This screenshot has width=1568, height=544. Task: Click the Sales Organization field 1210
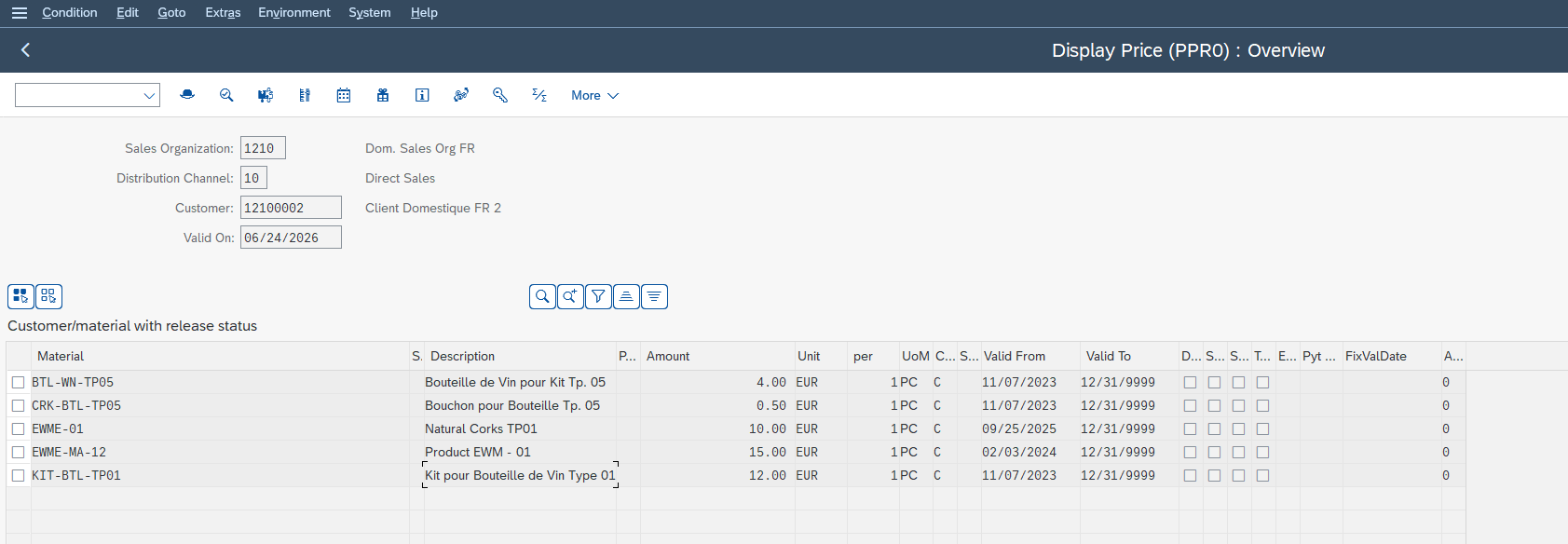[263, 148]
